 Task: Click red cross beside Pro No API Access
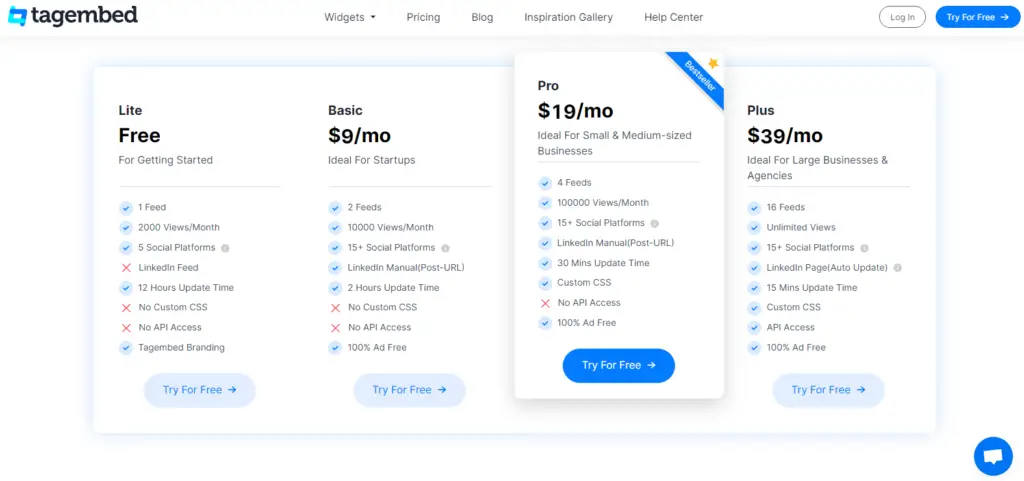[545, 303]
